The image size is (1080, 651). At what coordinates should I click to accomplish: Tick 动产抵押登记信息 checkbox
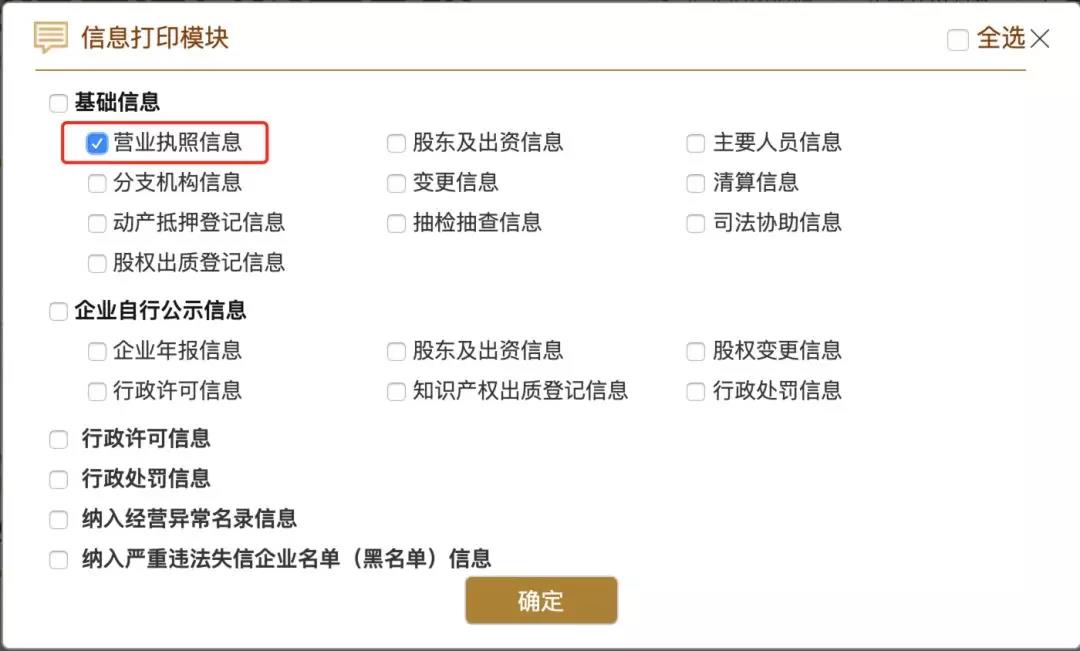(x=97, y=223)
